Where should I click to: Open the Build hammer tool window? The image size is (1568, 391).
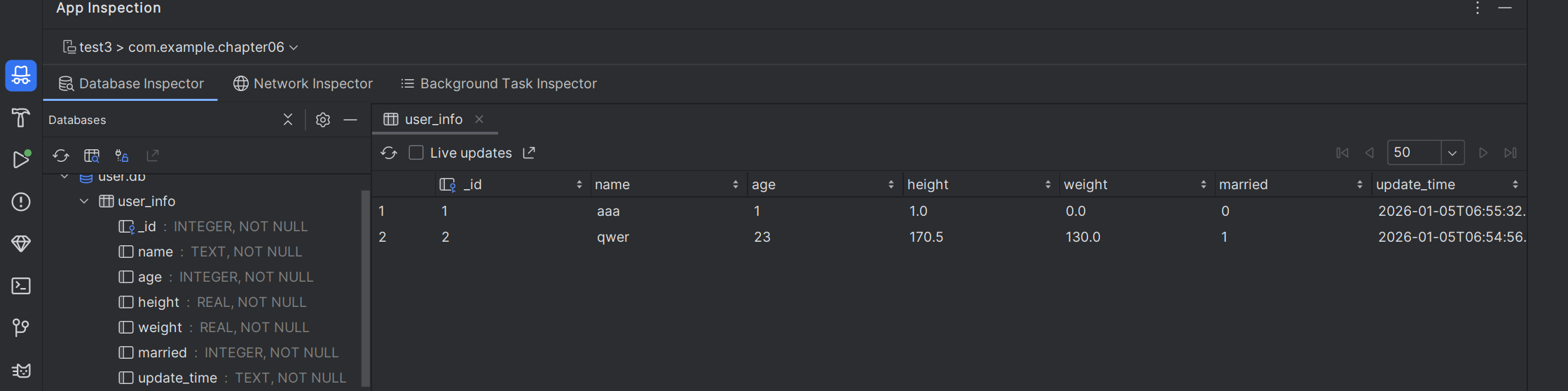point(21,118)
